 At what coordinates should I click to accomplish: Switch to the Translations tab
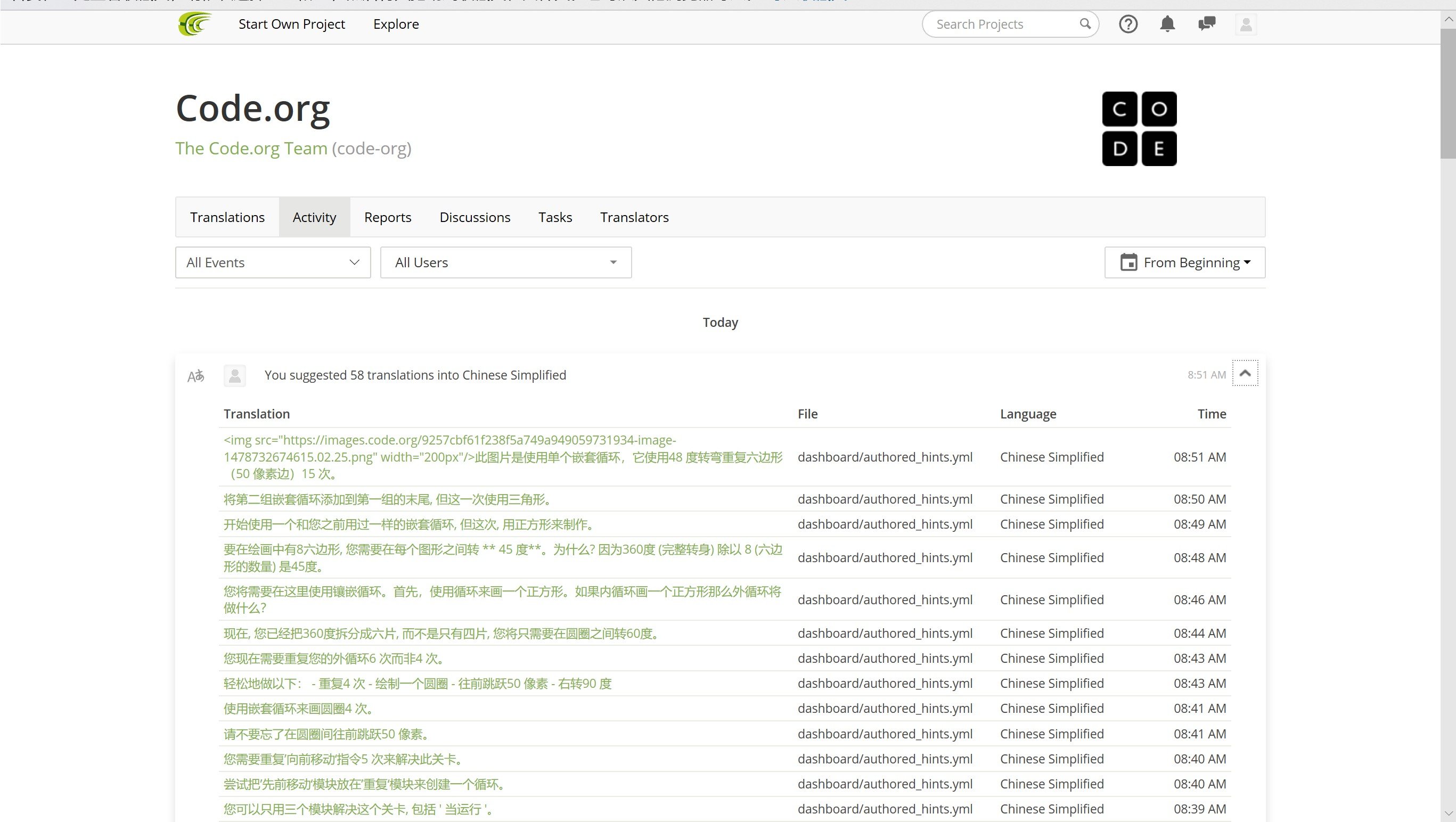pyautogui.click(x=227, y=217)
